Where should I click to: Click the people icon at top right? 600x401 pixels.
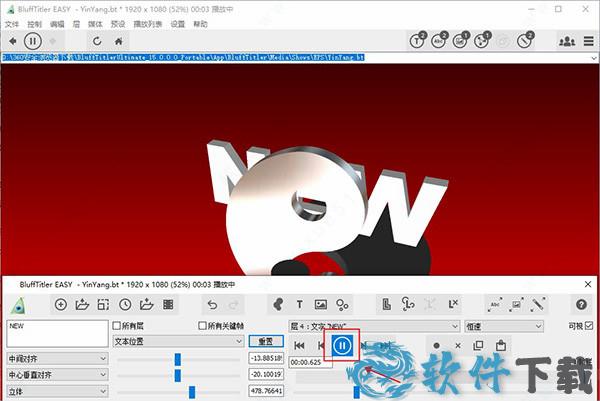click(567, 41)
